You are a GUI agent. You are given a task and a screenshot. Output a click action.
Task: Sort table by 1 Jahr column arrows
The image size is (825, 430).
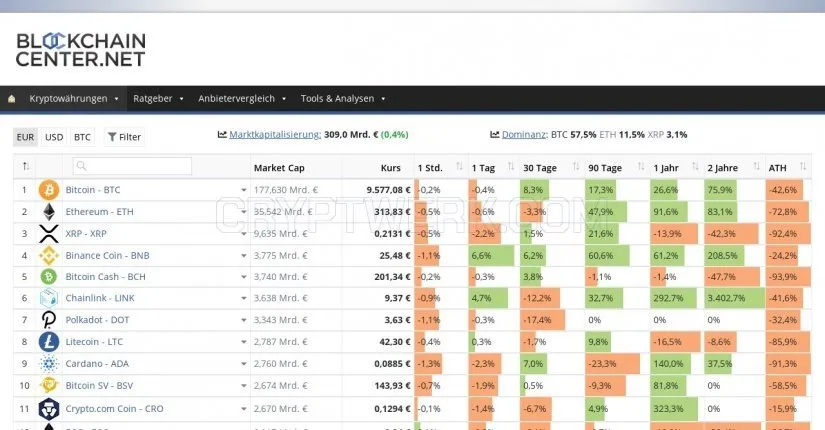tap(695, 167)
